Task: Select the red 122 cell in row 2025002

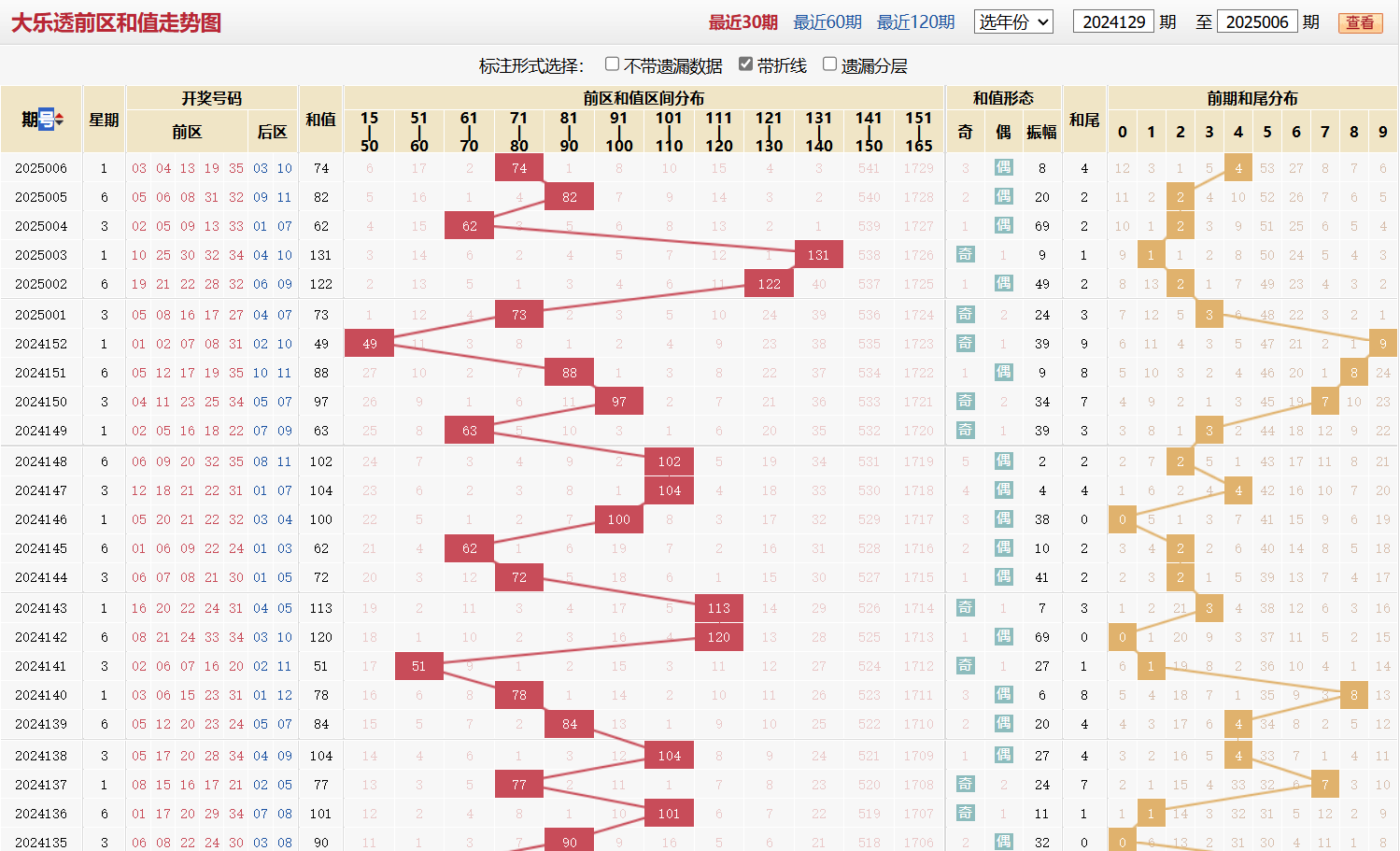Action: tap(769, 284)
